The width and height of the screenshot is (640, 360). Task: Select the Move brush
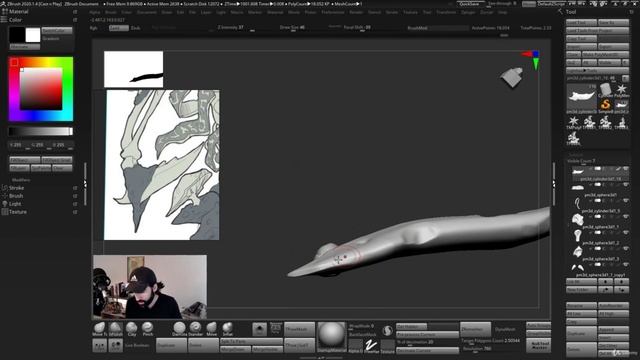(x=211, y=329)
